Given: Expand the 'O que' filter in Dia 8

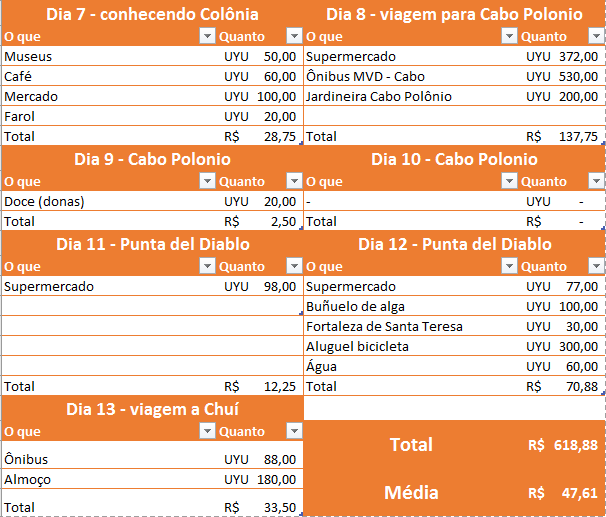Looking at the screenshot, I should tap(509, 36).
